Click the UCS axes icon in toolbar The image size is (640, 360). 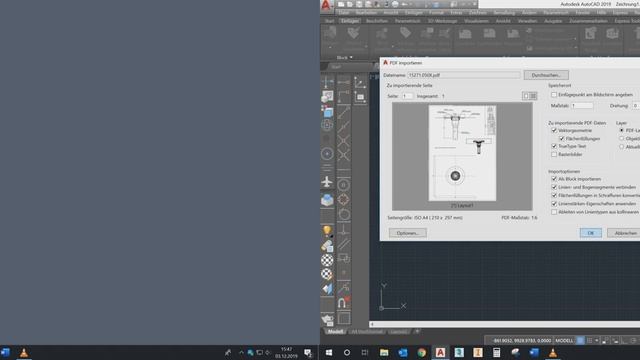360,82
